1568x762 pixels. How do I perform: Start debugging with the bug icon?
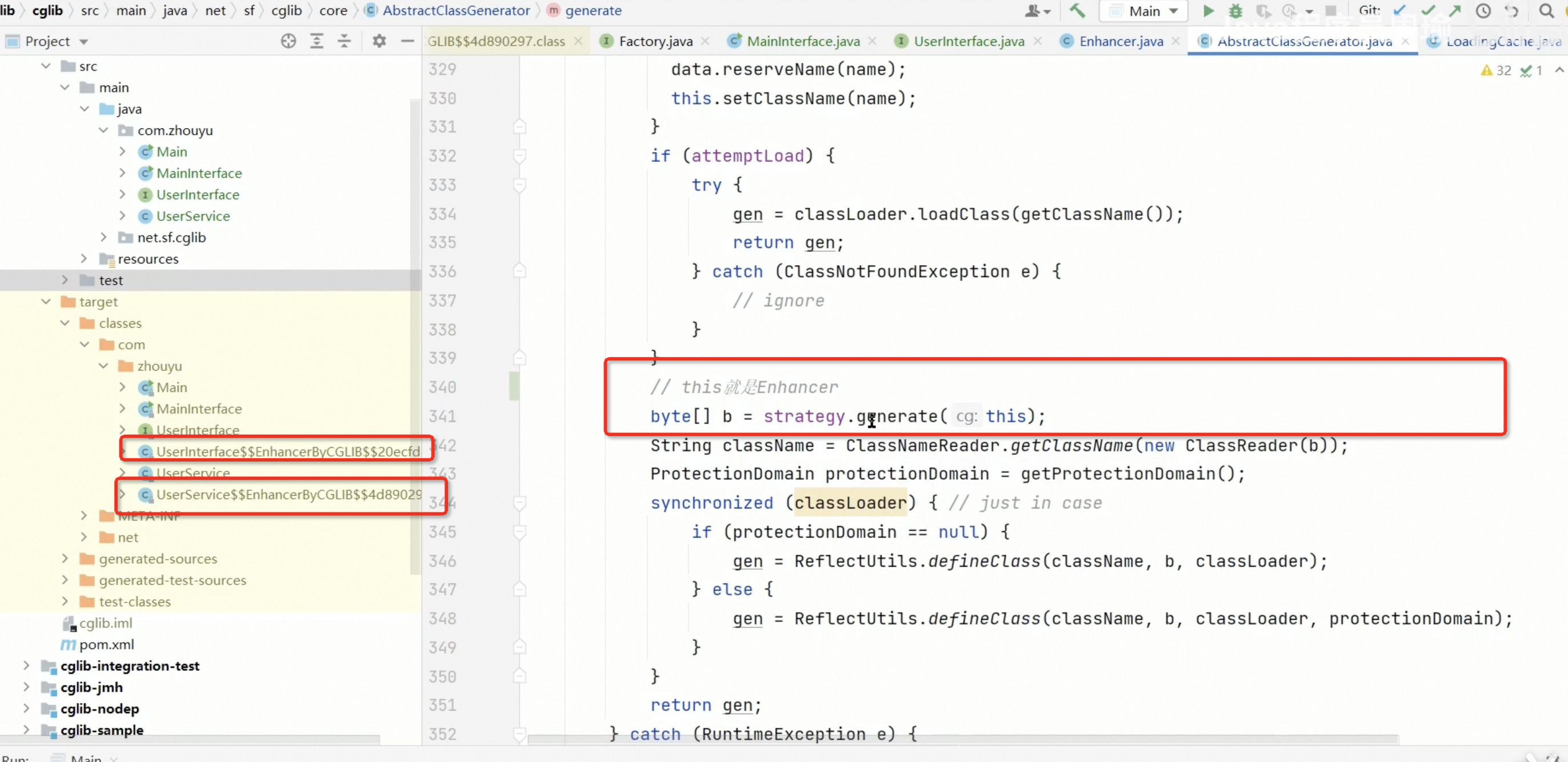1235,11
